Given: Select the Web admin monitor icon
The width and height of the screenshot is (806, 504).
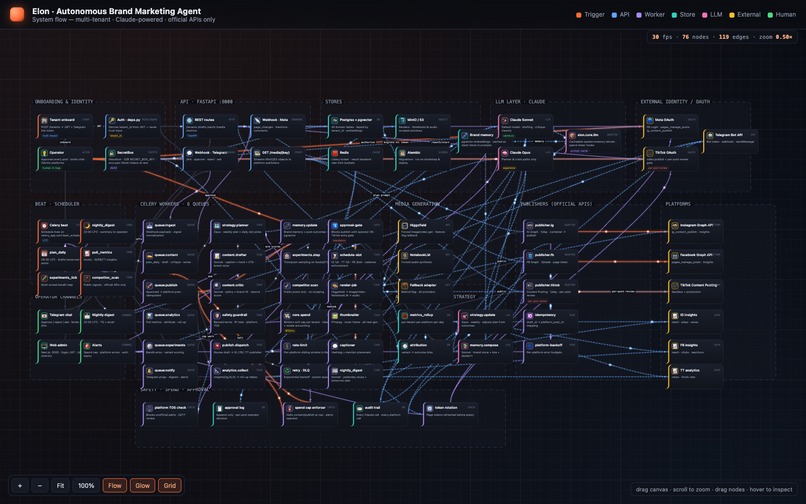Looking at the screenshot, I should pyautogui.click(x=45, y=345).
